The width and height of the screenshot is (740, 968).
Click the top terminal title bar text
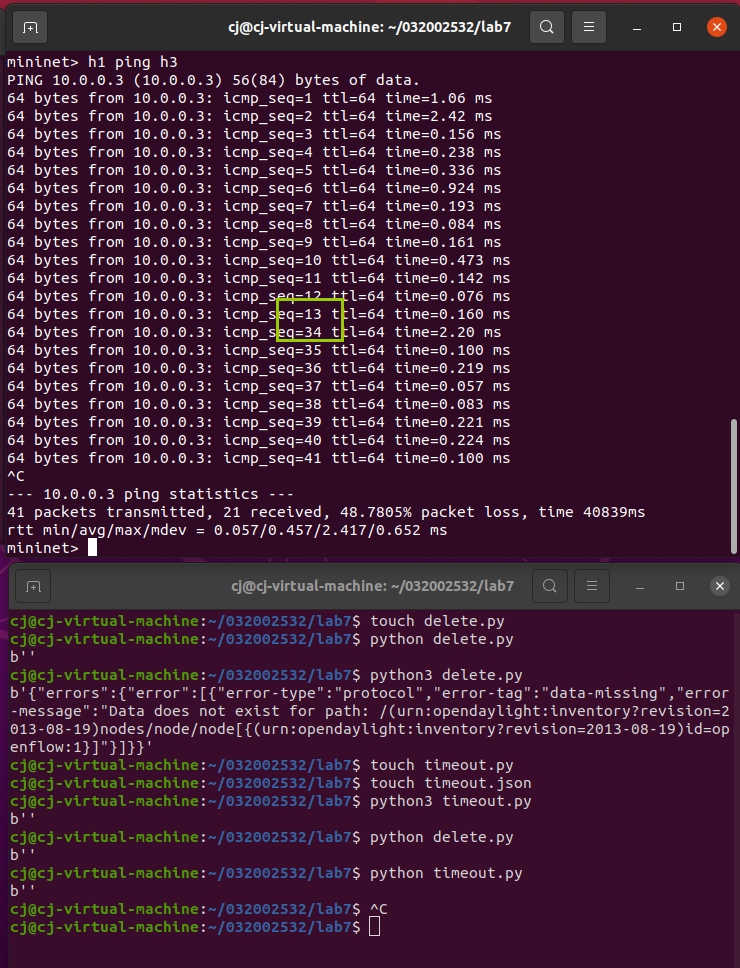370,27
